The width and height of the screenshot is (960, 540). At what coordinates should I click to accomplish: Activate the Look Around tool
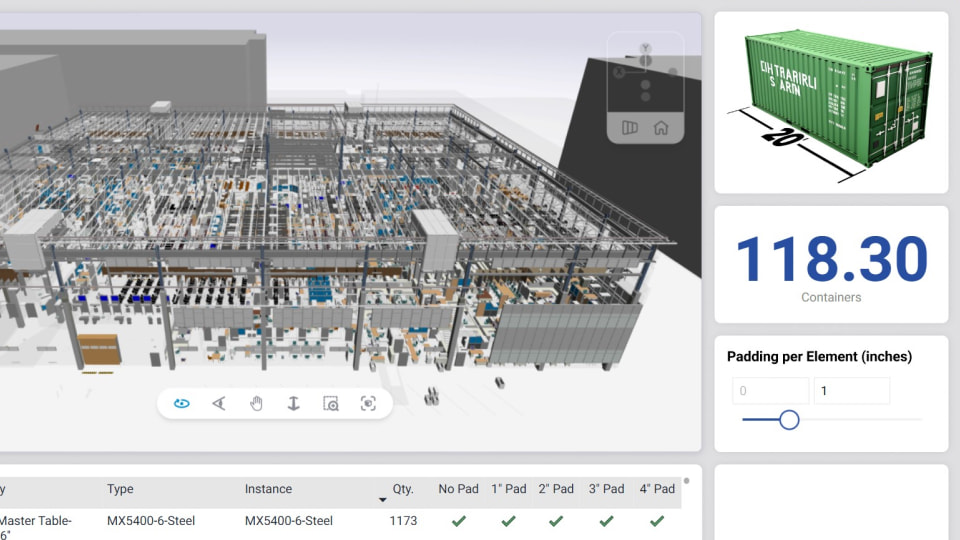click(219, 403)
